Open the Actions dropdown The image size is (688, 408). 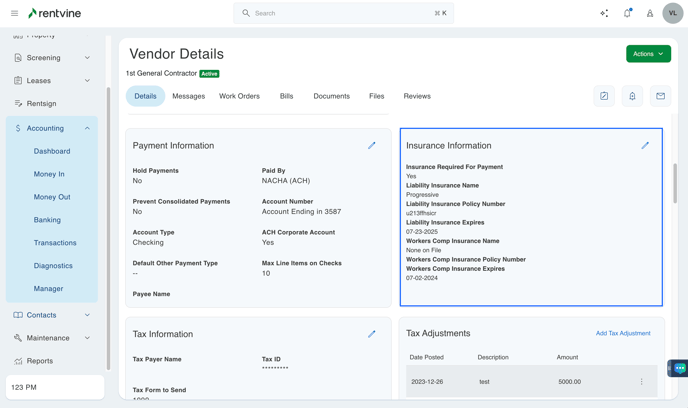coord(648,54)
